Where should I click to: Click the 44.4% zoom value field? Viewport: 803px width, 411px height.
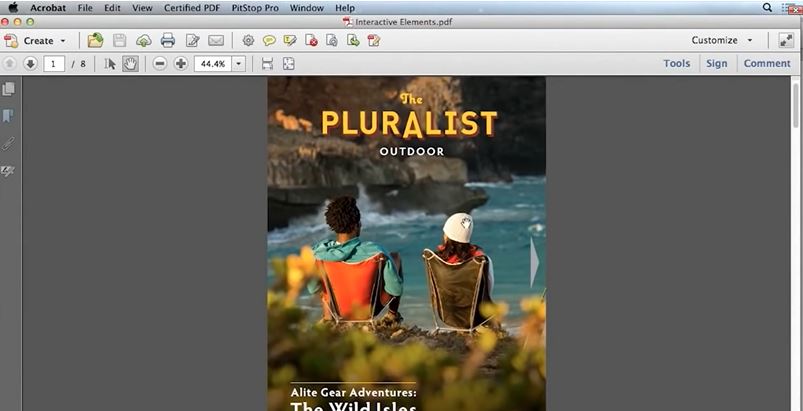tap(213, 64)
